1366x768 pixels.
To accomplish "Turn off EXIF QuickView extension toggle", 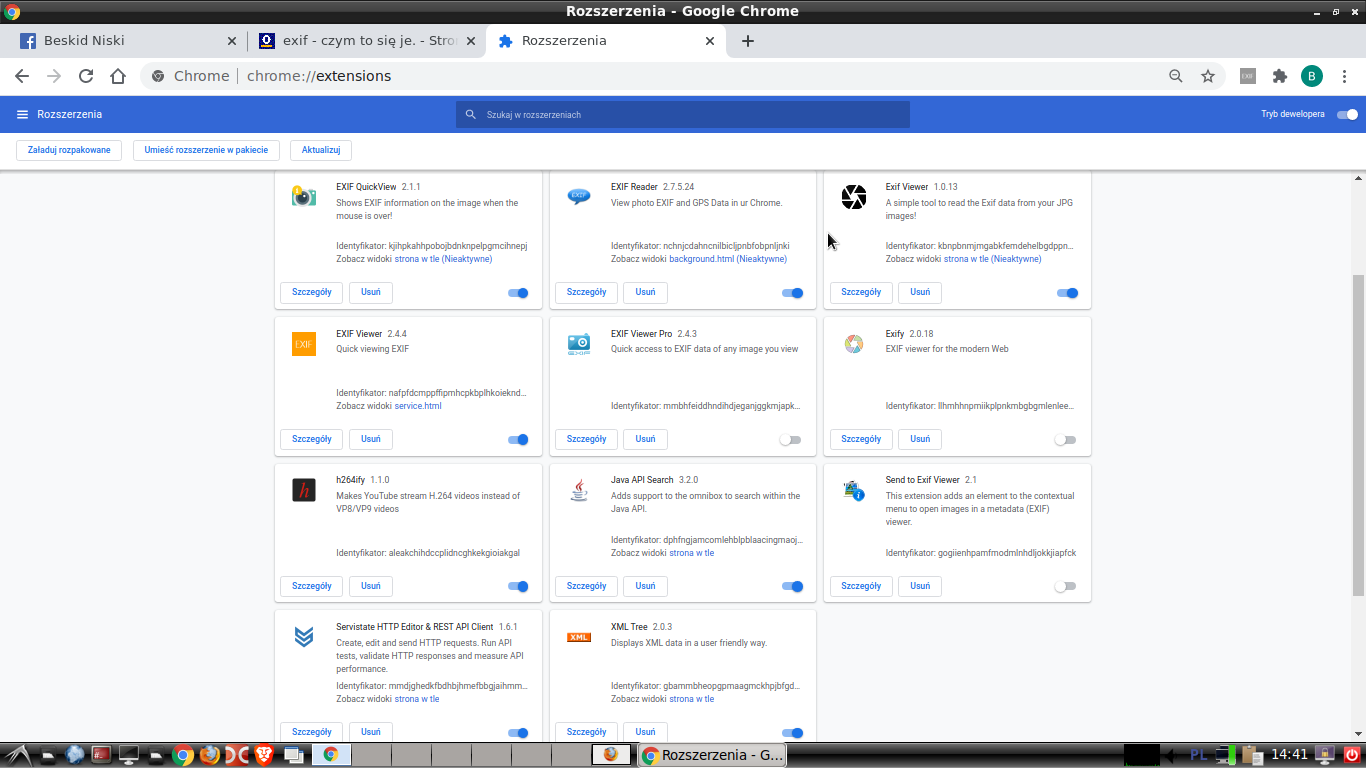I will 518,293.
